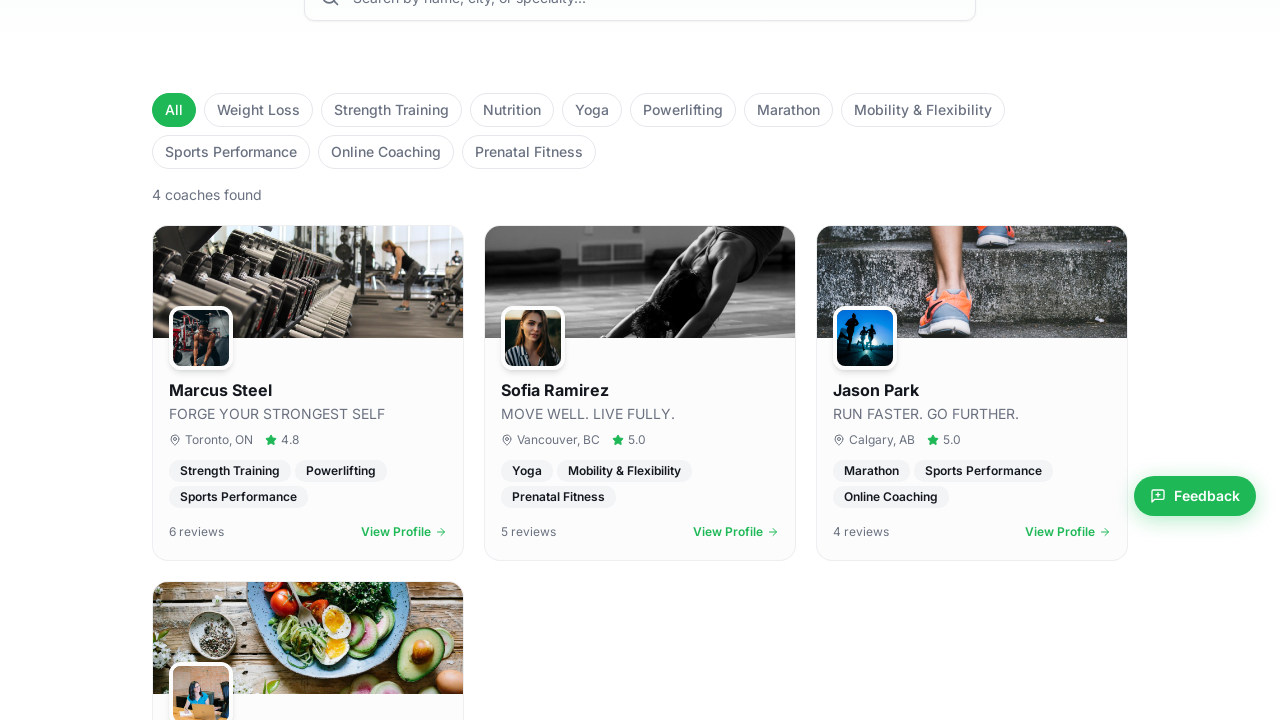Click the 4 coaches found text
The height and width of the screenshot is (720, 1280).
click(207, 195)
